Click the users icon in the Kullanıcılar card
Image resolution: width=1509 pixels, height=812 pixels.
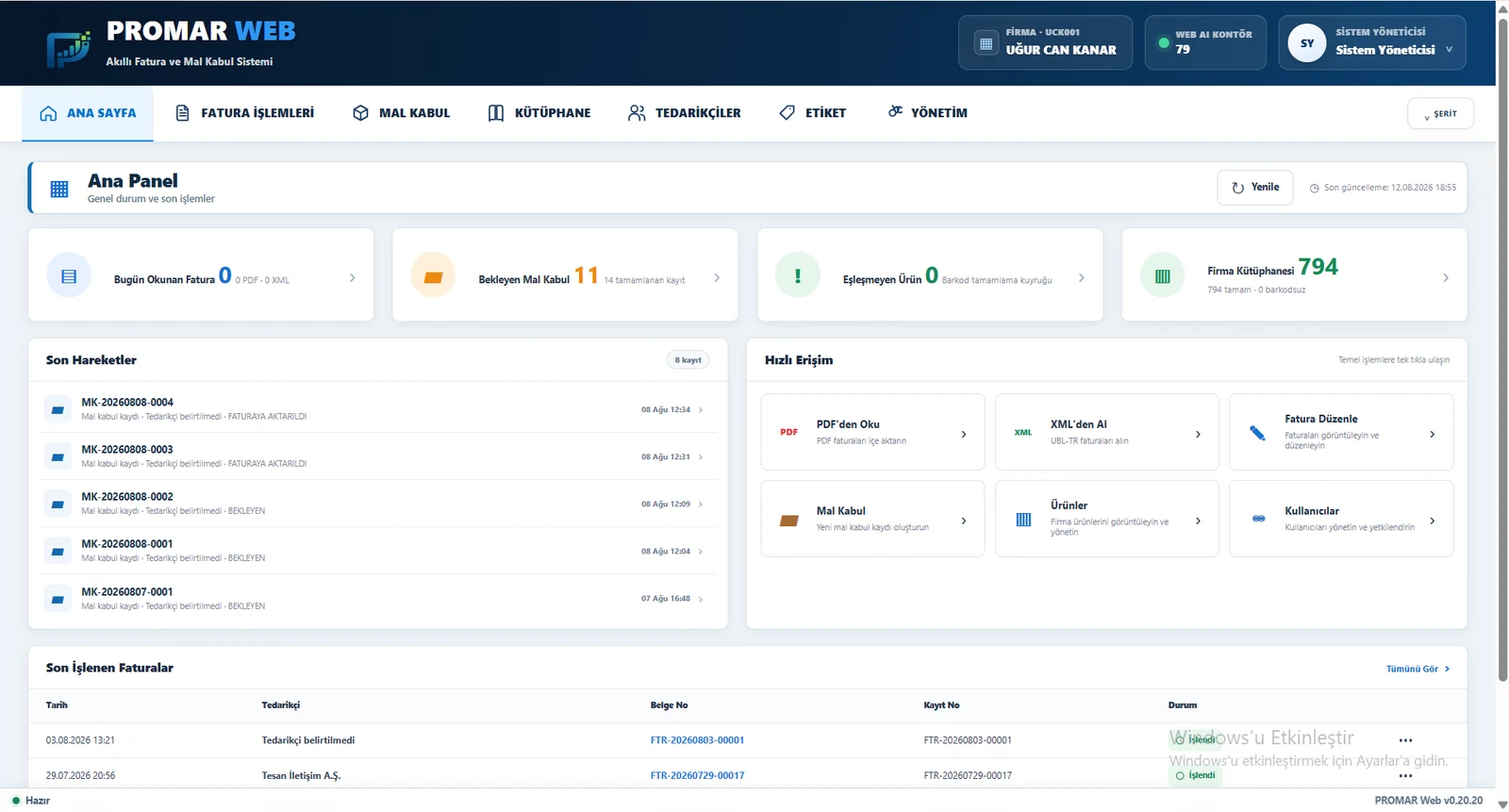coord(1258,519)
